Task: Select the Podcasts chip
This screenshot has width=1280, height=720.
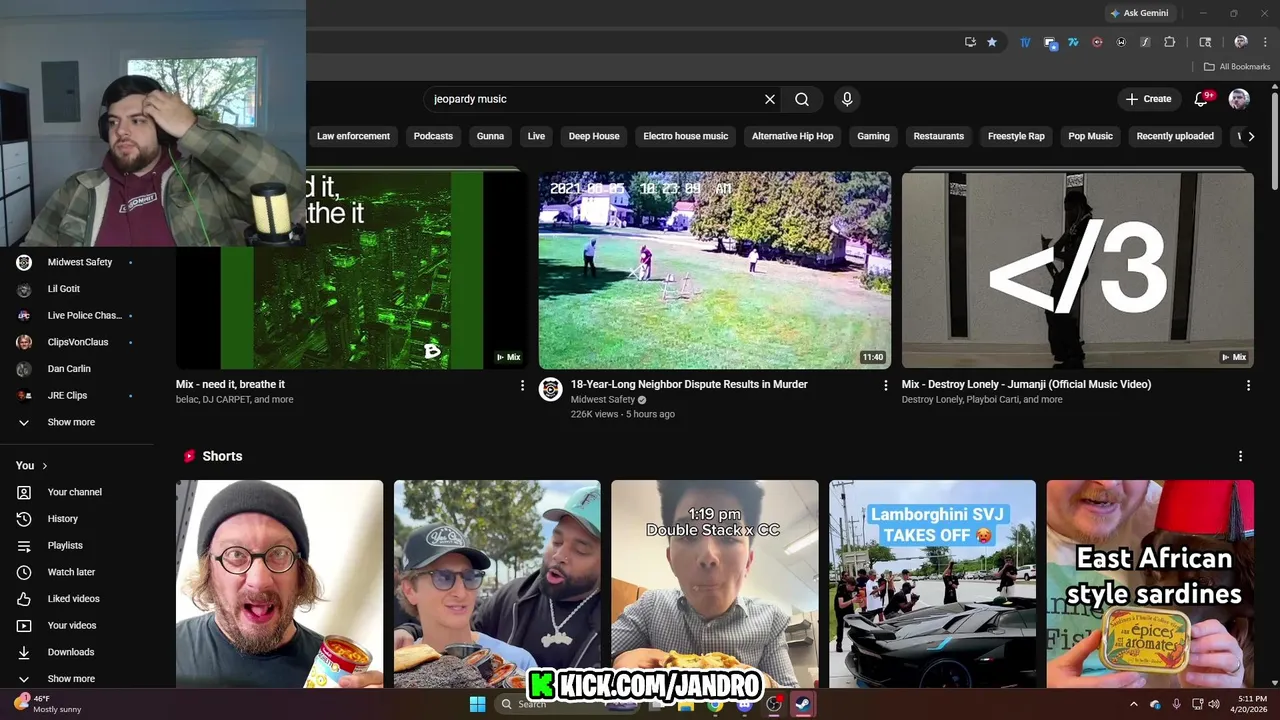Action: point(433,136)
